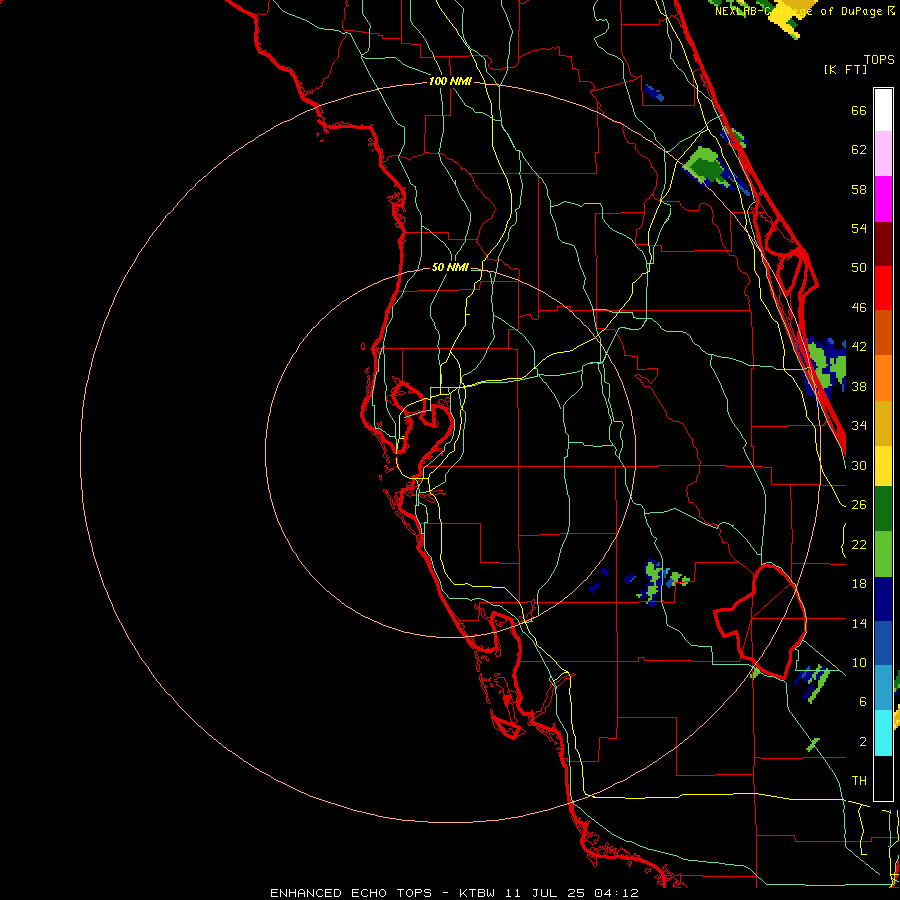Click the legend value "26"
Image resolution: width=900 pixels, height=900 pixels.
click(859, 505)
